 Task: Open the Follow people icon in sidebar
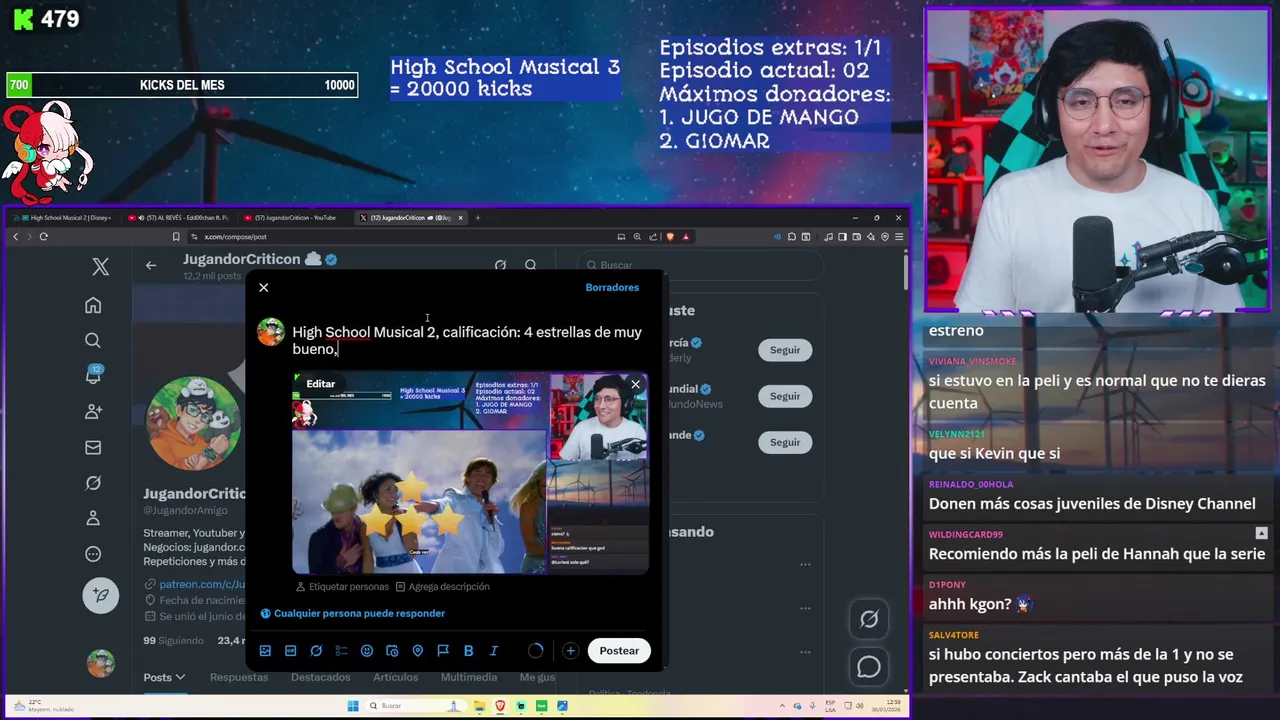pyautogui.click(x=93, y=411)
